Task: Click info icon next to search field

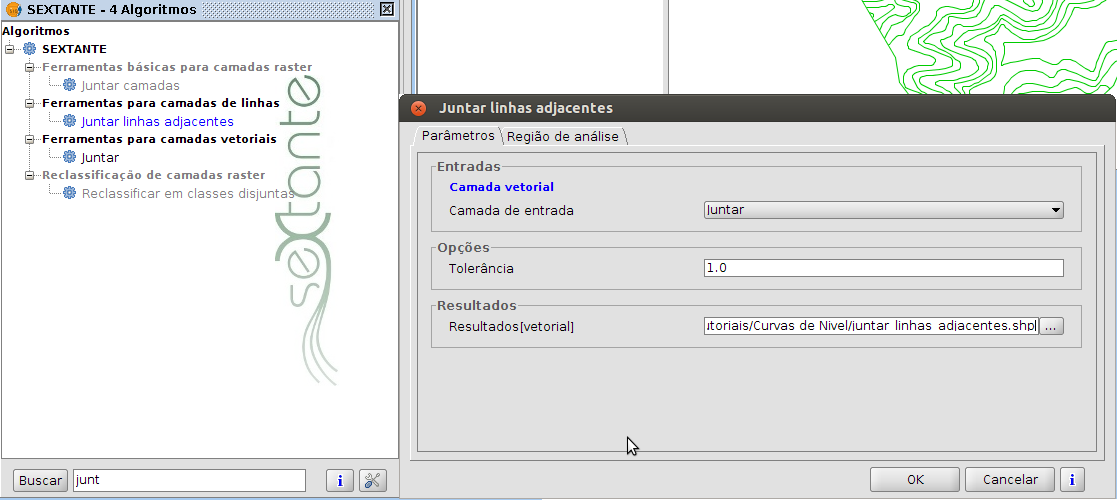Action: coord(340,481)
